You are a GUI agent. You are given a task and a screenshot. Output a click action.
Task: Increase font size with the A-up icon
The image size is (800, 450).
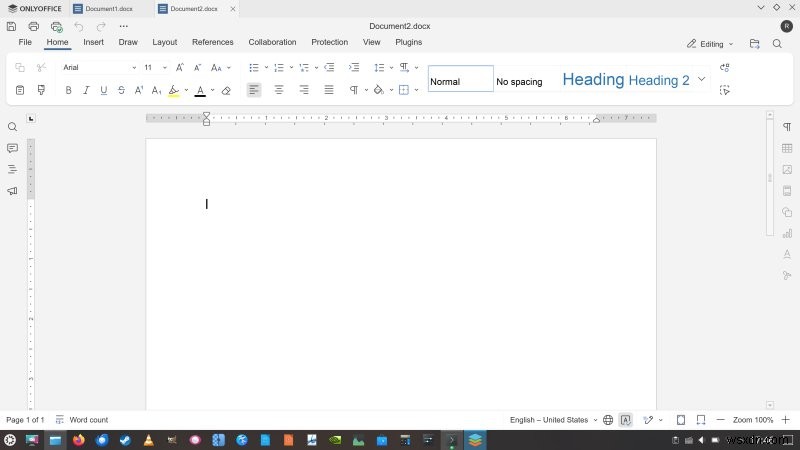point(180,67)
